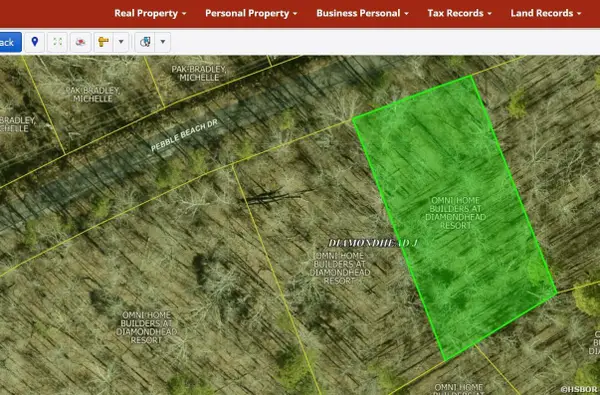Image resolution: width=600 pixels, height=395 pixels.
Task: Expand the Land Records menu
Action: [546, 13]
